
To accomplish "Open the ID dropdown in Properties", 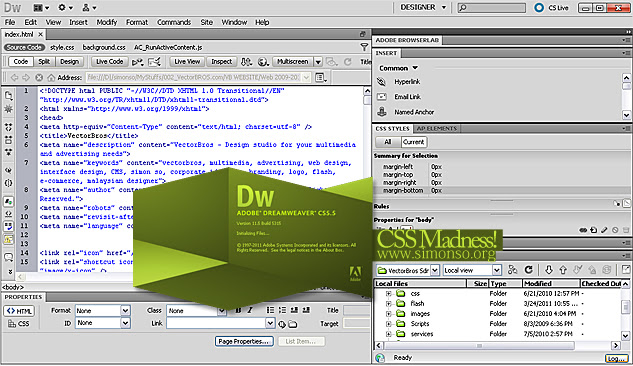I will pos(125,323).
